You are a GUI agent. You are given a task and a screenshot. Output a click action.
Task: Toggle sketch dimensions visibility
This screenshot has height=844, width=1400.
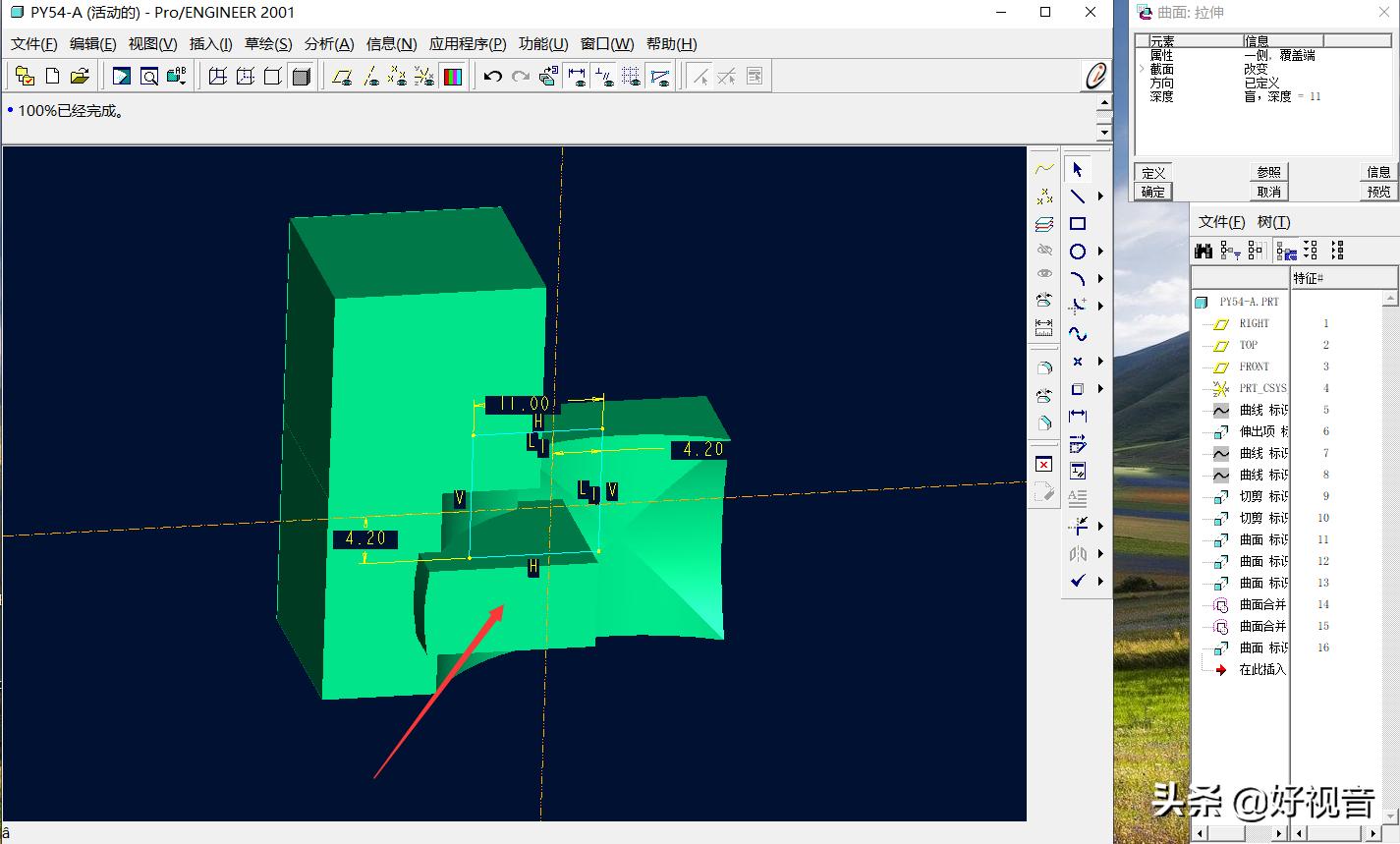point(577,77)
